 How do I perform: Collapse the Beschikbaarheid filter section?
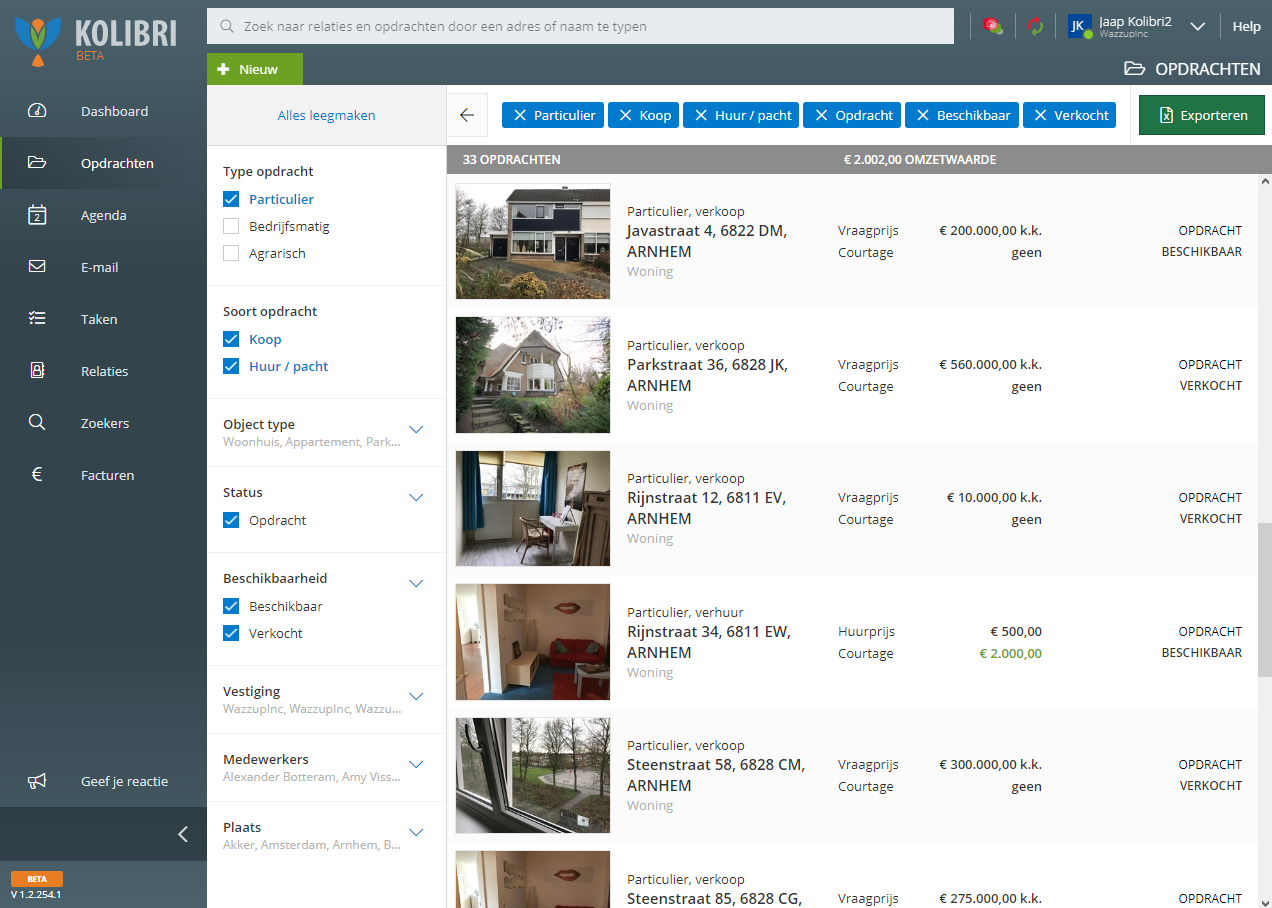pyautogui.click(x=417, y=583)
